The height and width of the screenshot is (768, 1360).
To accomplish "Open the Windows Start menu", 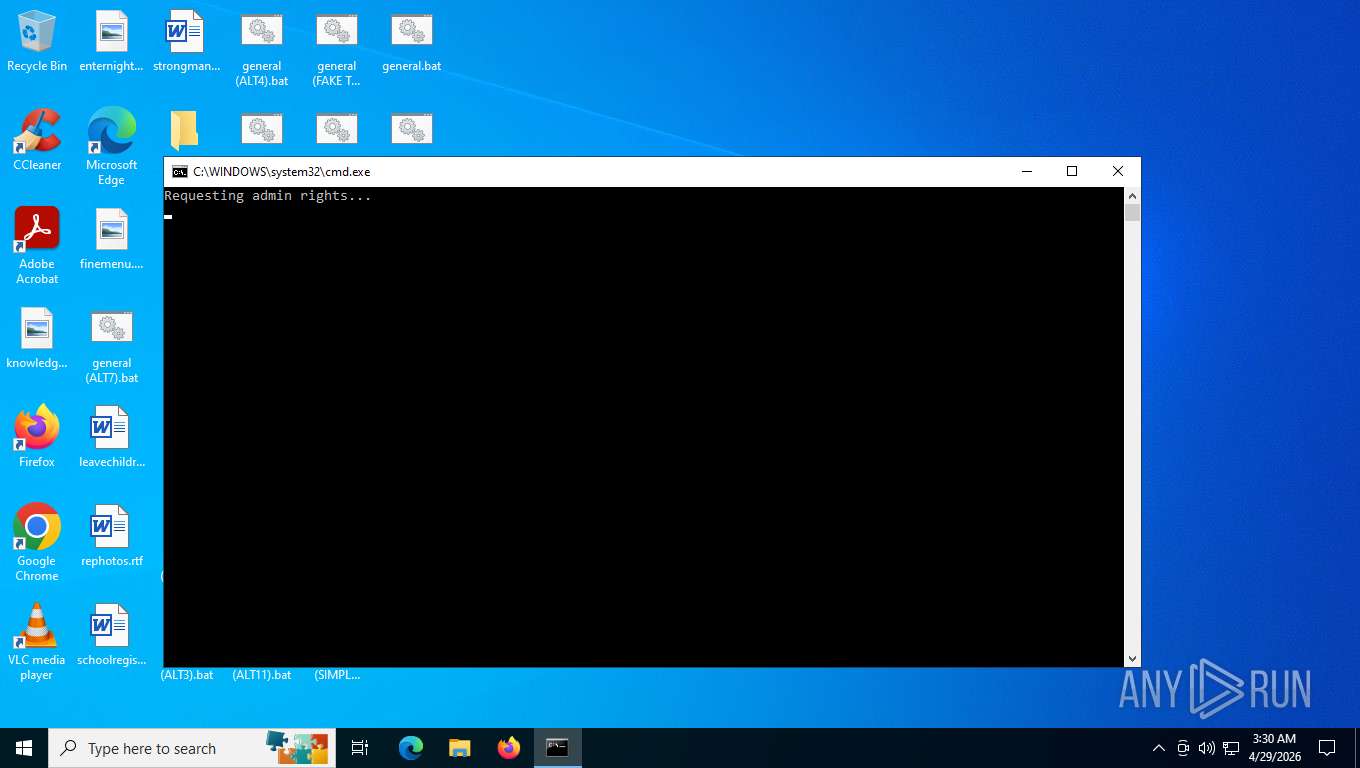I will pos(24,748).
